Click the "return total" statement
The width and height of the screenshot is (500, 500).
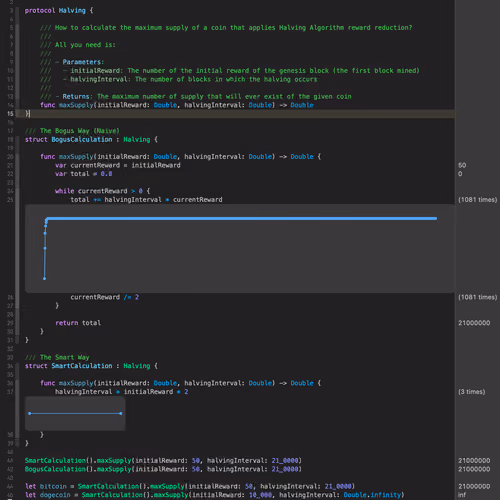pyautogui.click(x=78, y=323)
